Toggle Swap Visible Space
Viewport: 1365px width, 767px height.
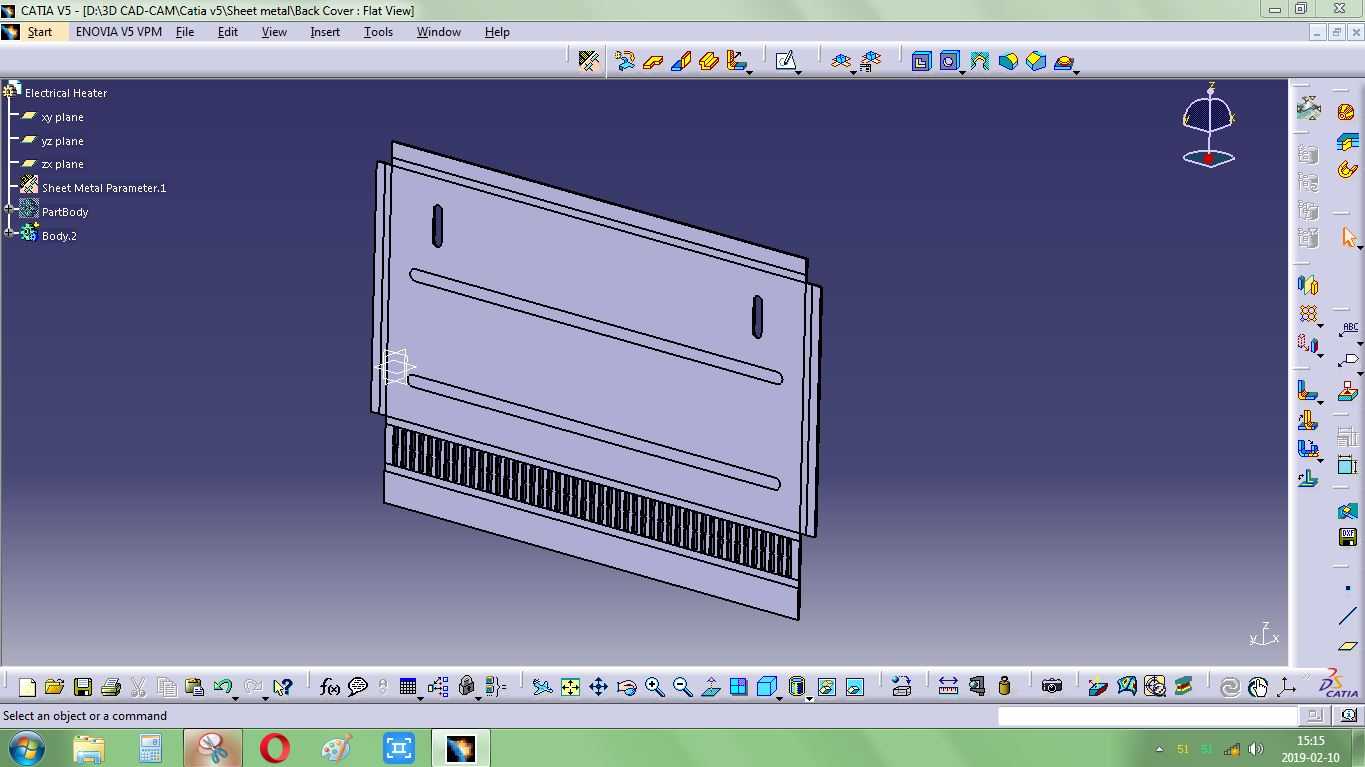[854, 687]
